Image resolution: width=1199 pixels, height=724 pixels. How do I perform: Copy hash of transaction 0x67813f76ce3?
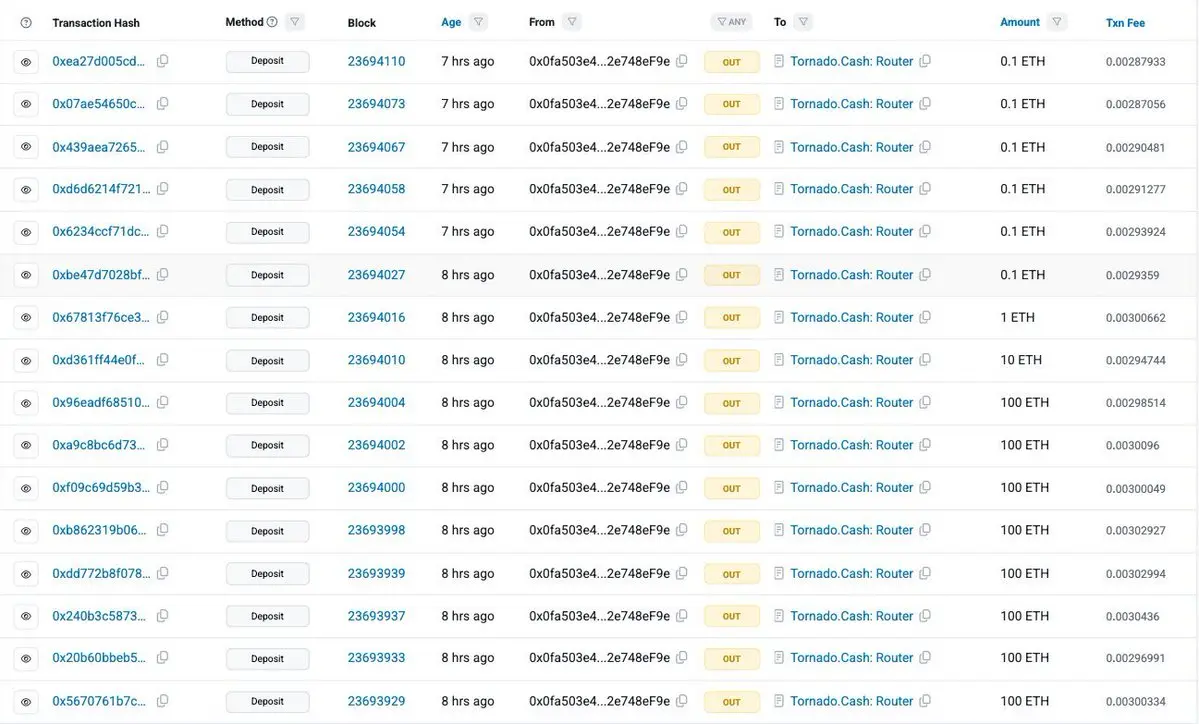[162, 317]
